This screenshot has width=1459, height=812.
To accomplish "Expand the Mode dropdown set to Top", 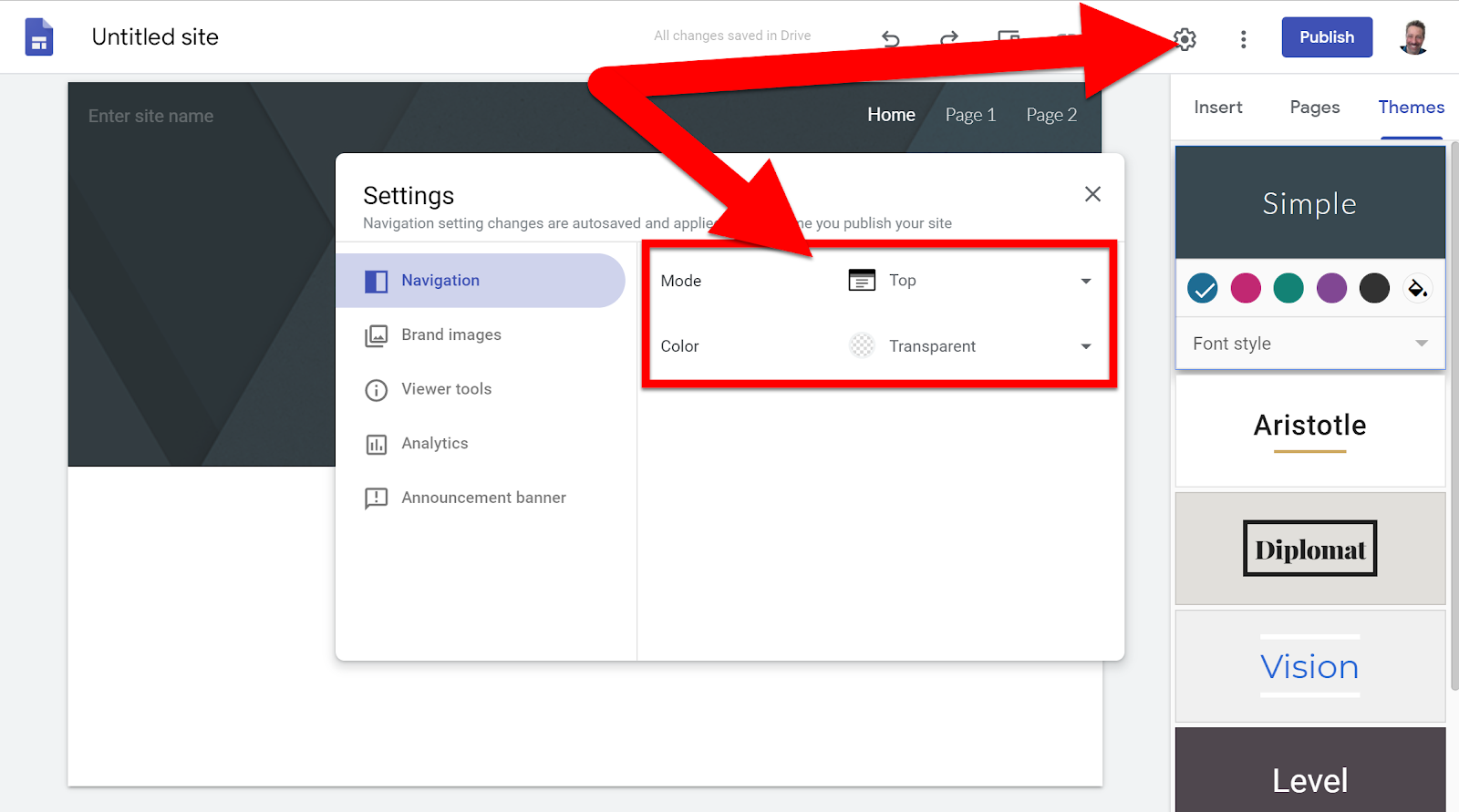I will [970, 281].
